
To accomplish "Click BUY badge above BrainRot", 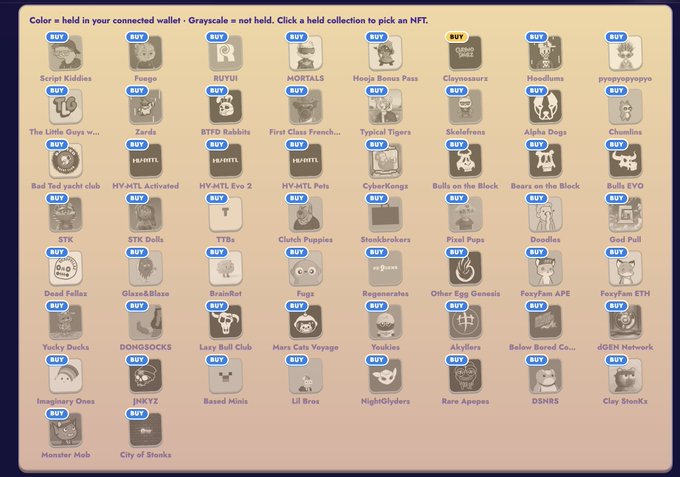I will pyautogui.click(x=216, y=252).
